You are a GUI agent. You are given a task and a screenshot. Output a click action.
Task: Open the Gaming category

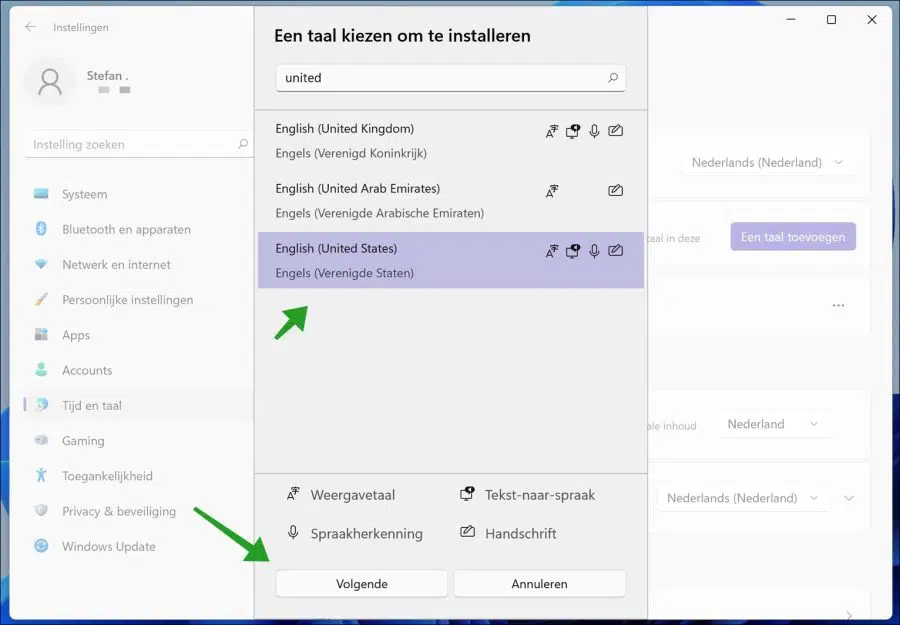pyautogui.click(x=138, y=441)
